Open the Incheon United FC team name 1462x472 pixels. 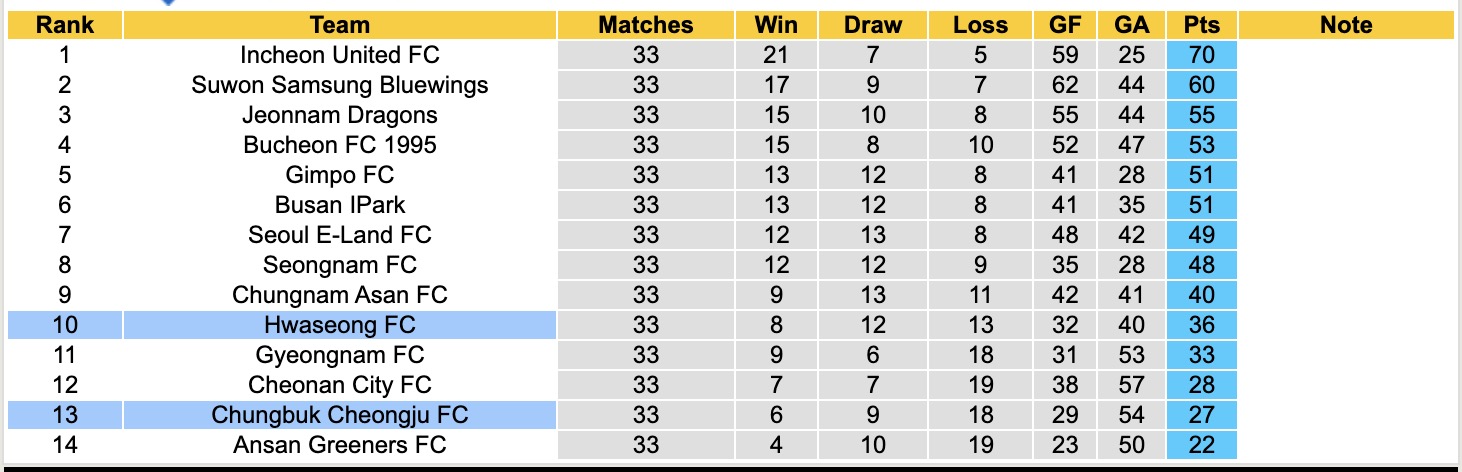[x=340, y=55]
